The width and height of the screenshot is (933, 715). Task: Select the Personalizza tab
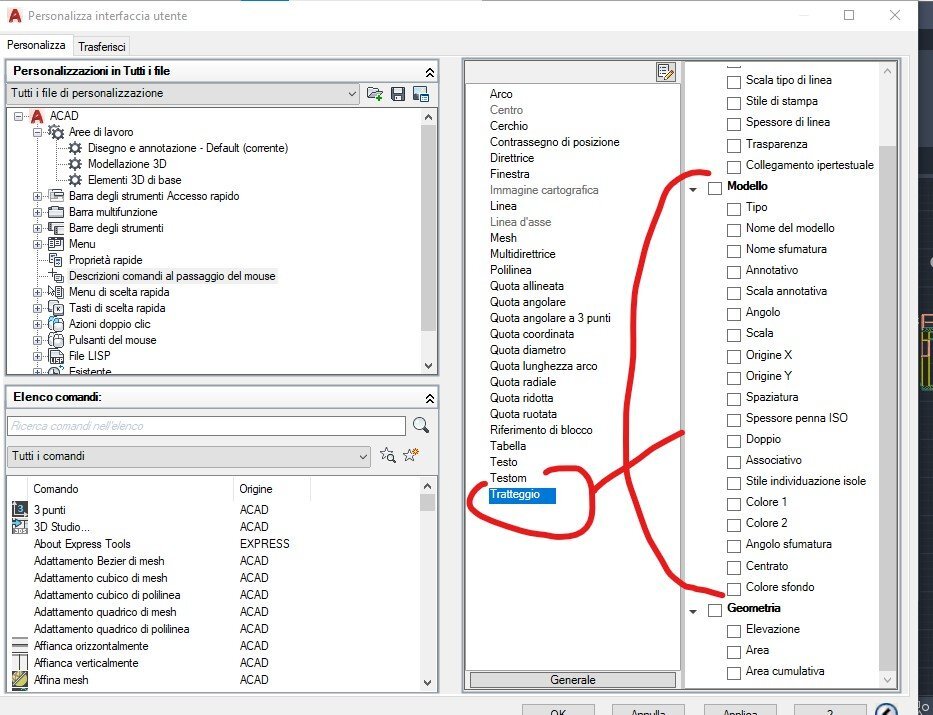(36, 45)
